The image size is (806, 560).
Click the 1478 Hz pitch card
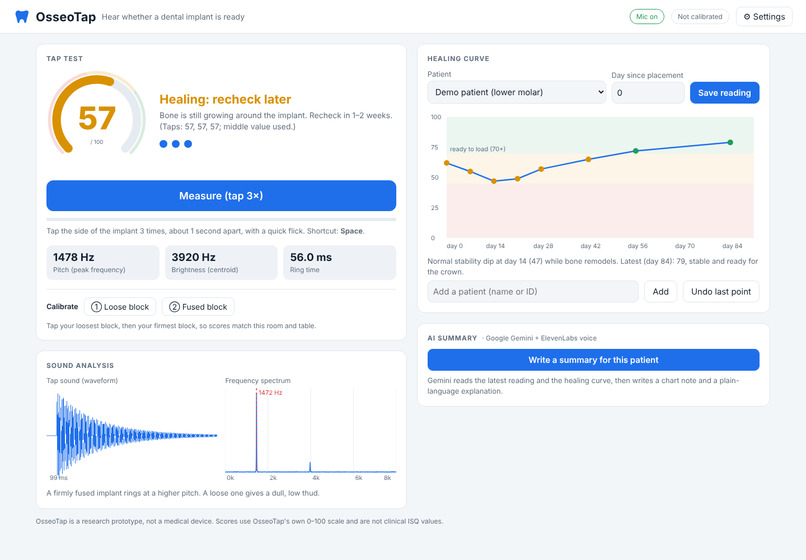pyautogui.click(x=103, y=262)
